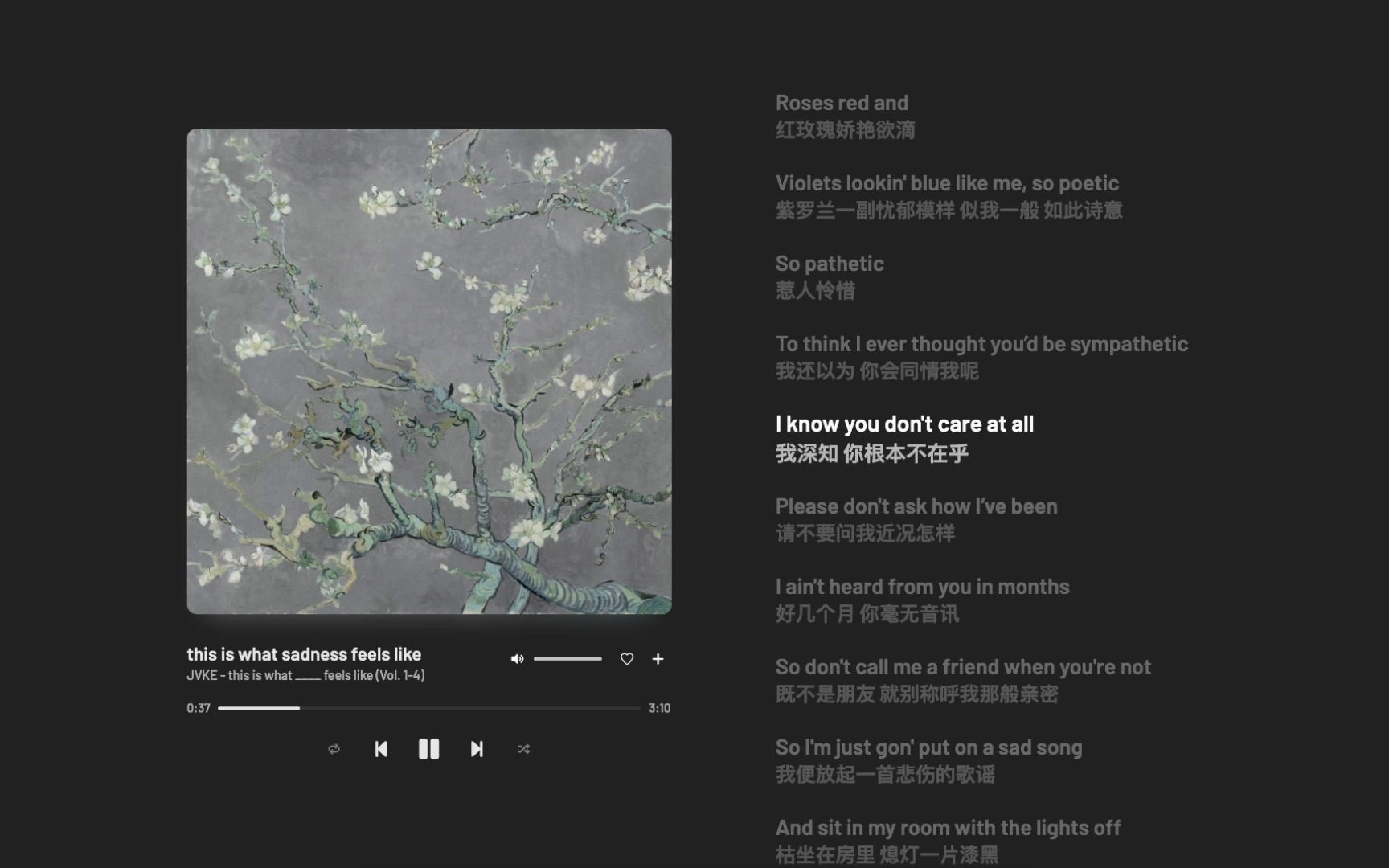Click the elapsed time 0:37
Screen dimensions: 1389x868
(x=199, y=708)
